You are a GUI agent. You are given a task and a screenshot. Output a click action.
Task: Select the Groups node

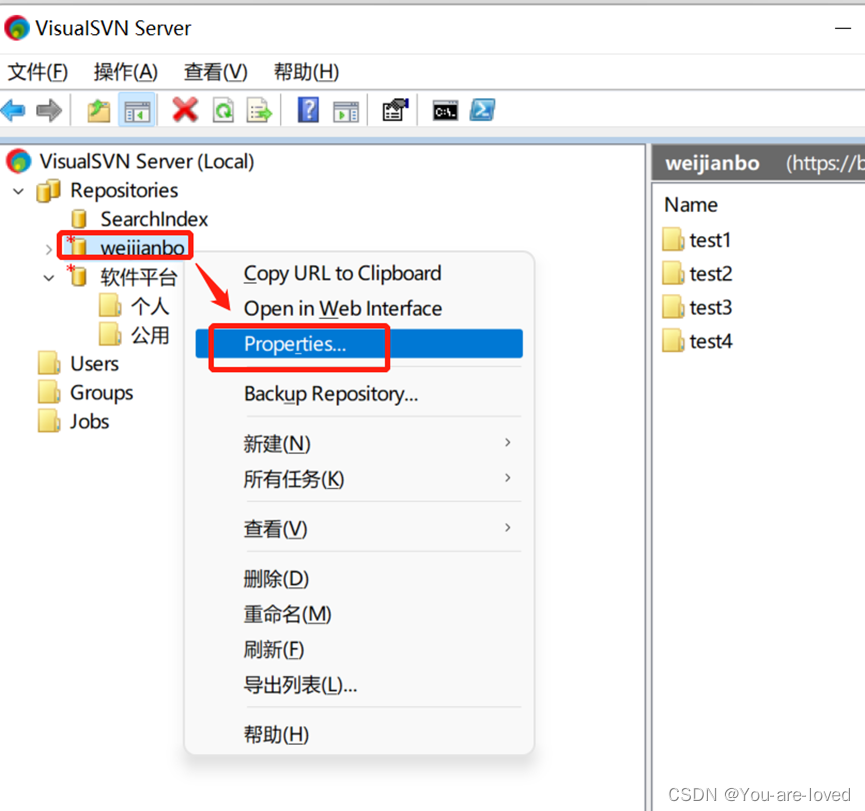pos(102,393)
